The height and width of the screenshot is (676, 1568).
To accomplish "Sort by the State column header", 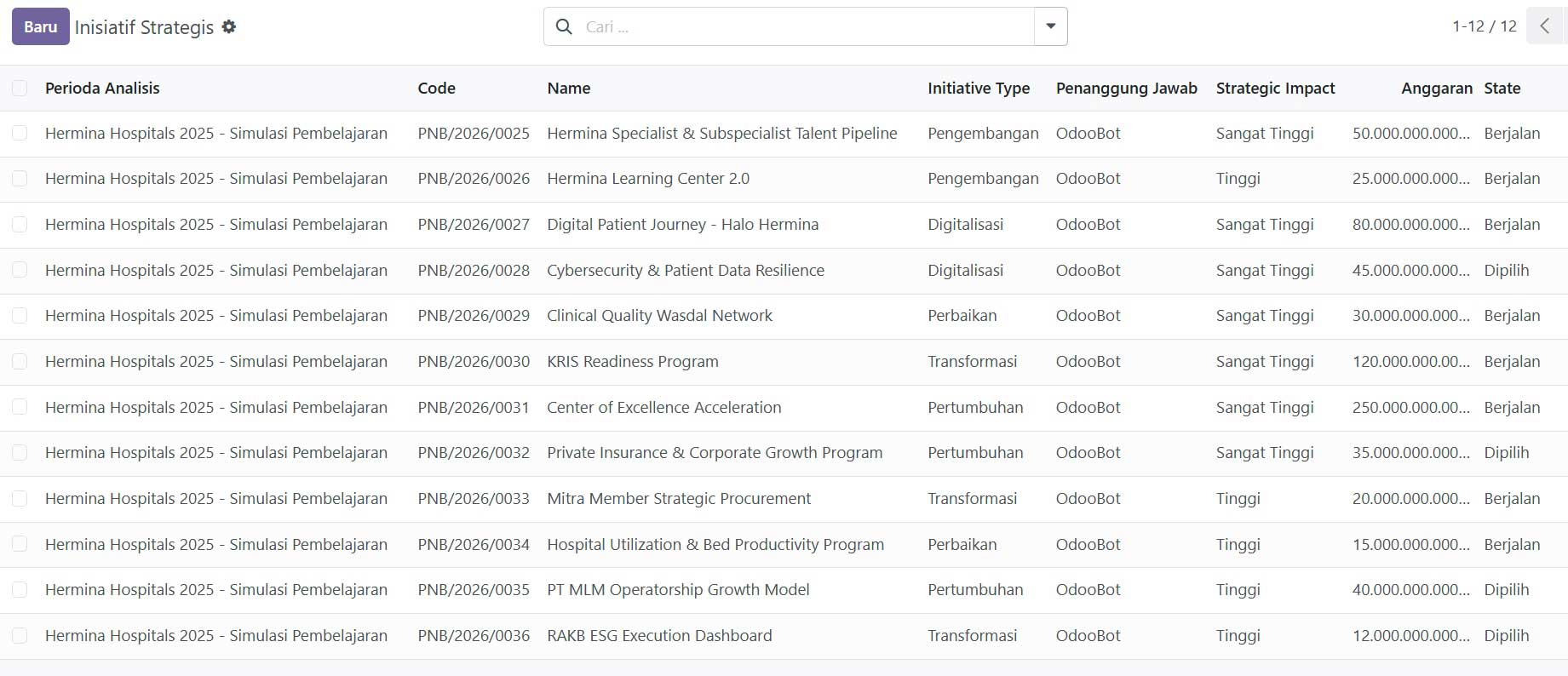I will tap(1502, 88).
